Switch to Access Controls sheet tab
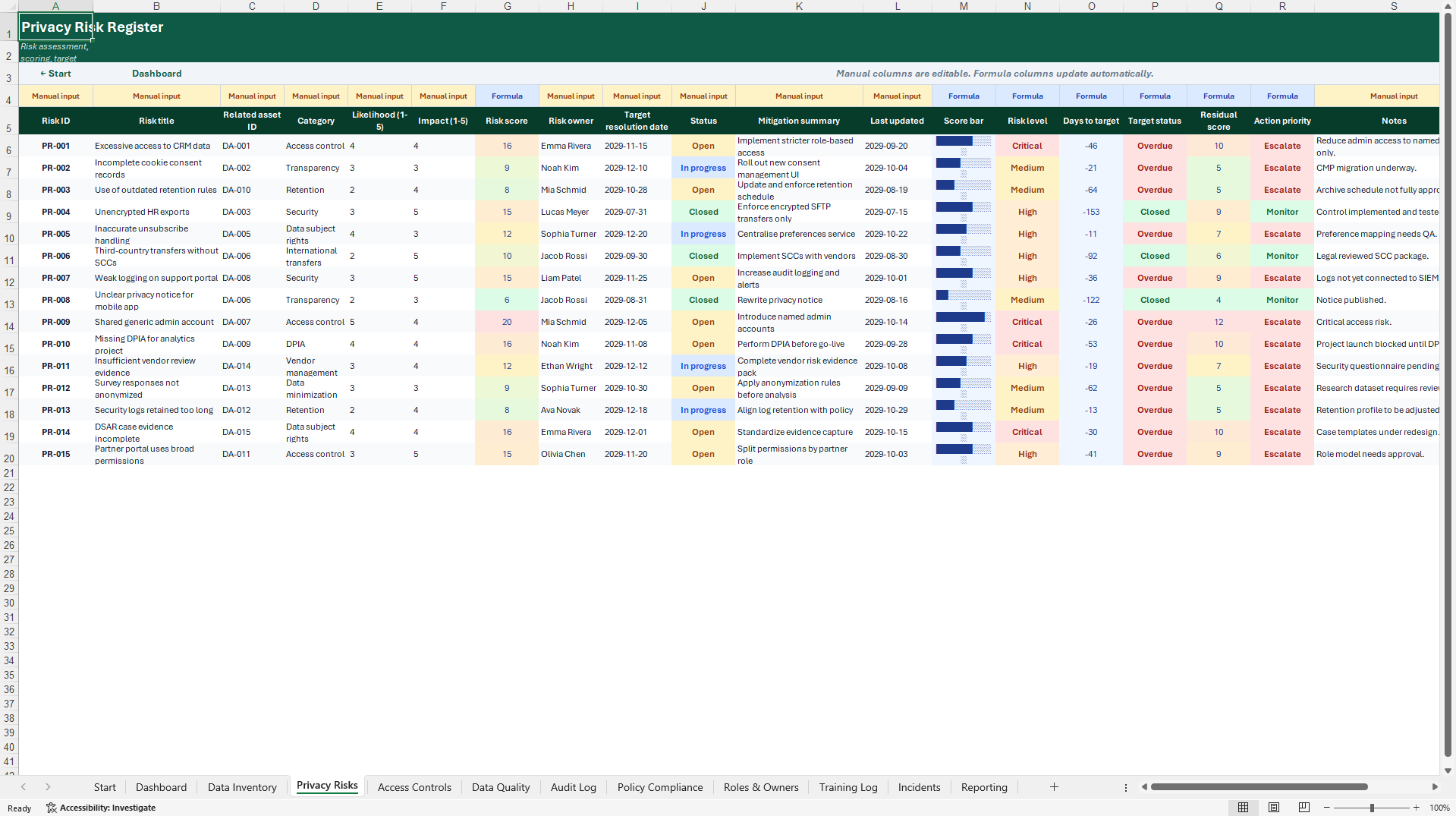Viewport: 1456px width, 816px height. (x=414, y=787)
